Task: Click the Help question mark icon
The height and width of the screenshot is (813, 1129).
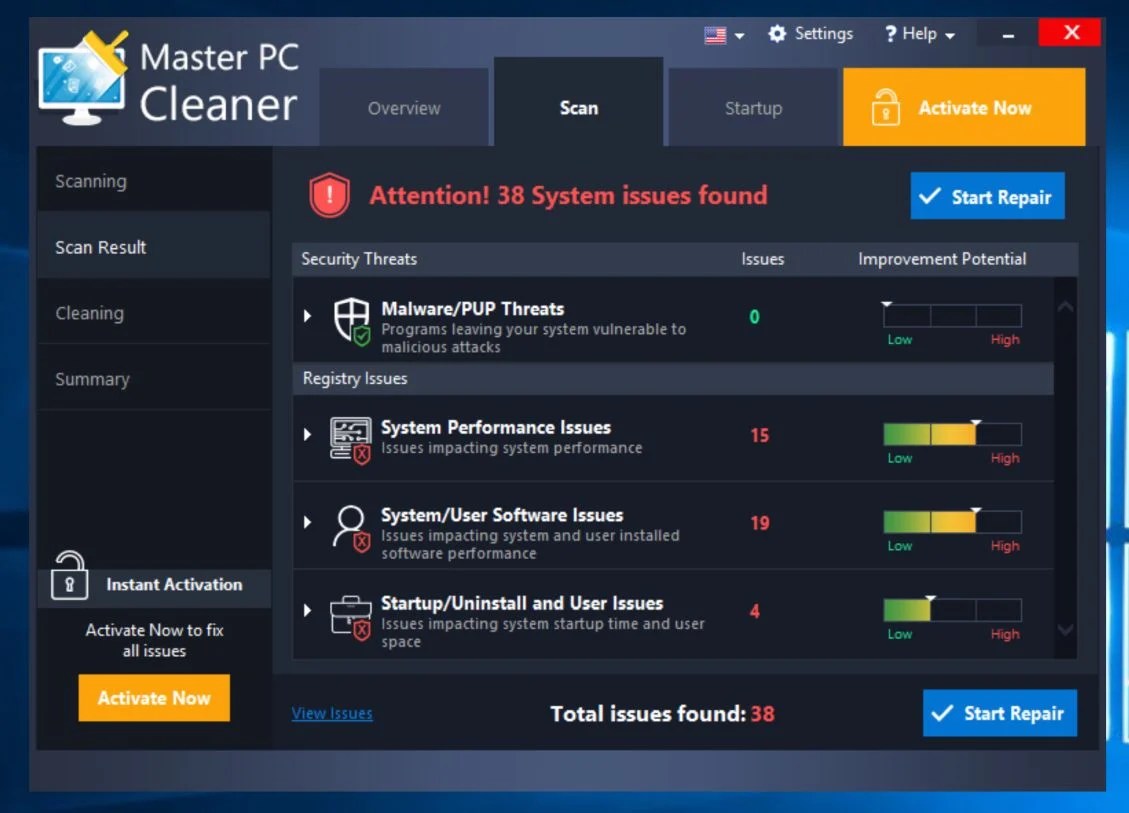Action: click(891, 34)
